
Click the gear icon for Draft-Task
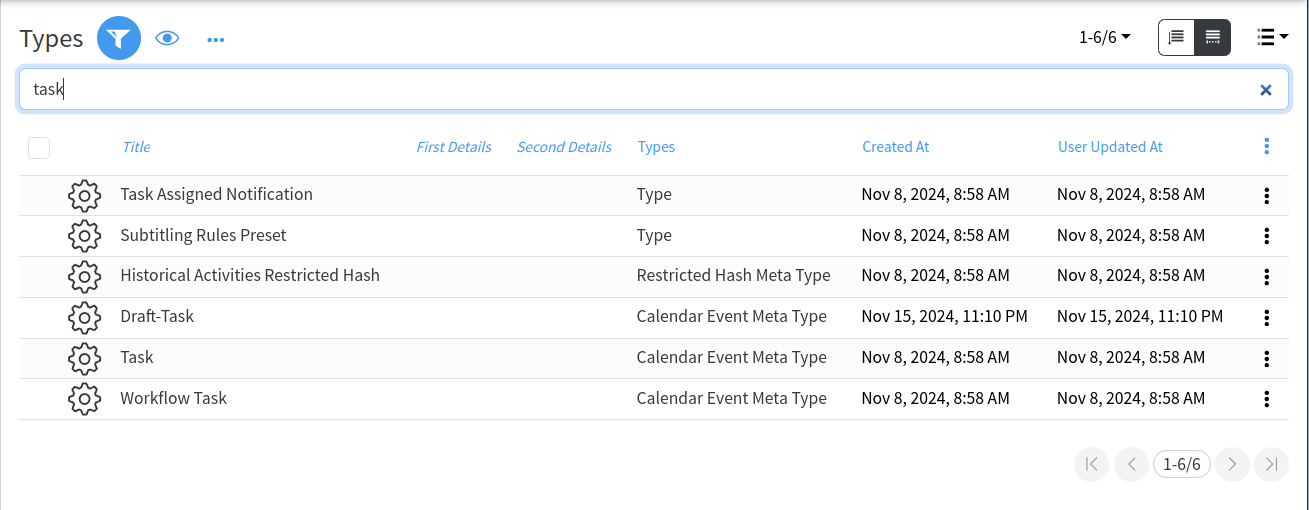84,317
